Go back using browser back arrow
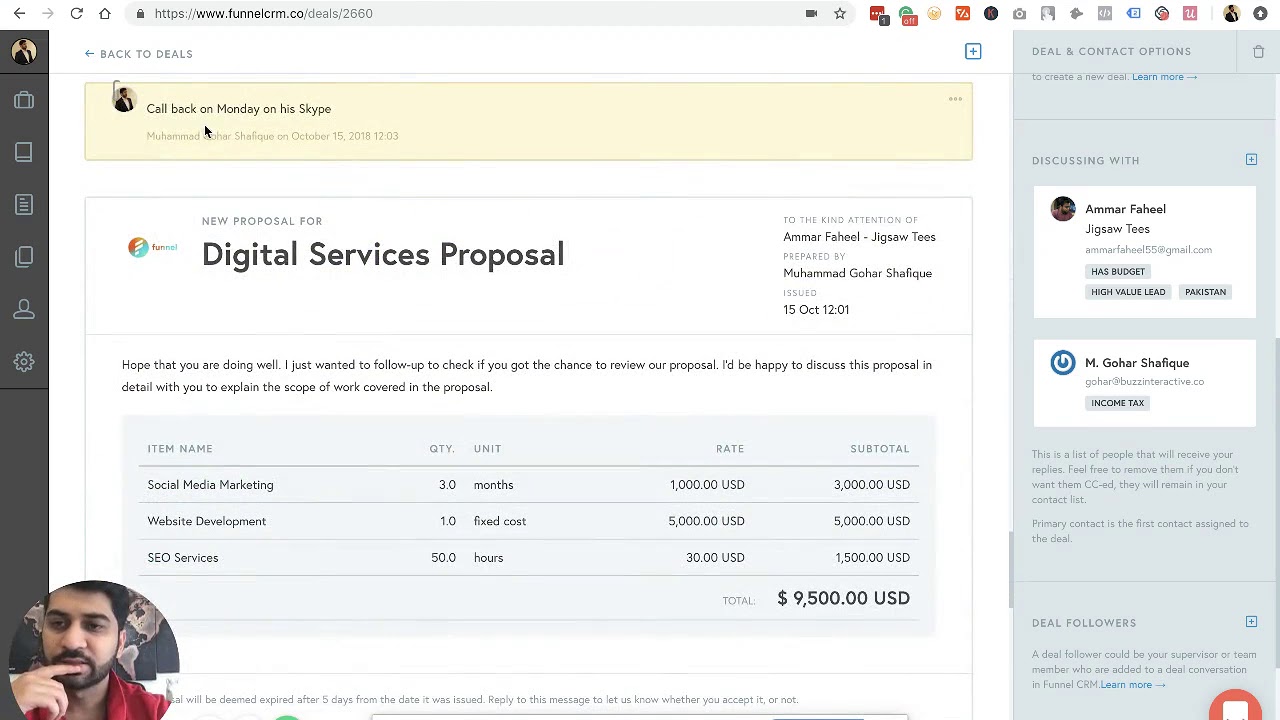1280x720 pixels. click(x=20, y=13)
